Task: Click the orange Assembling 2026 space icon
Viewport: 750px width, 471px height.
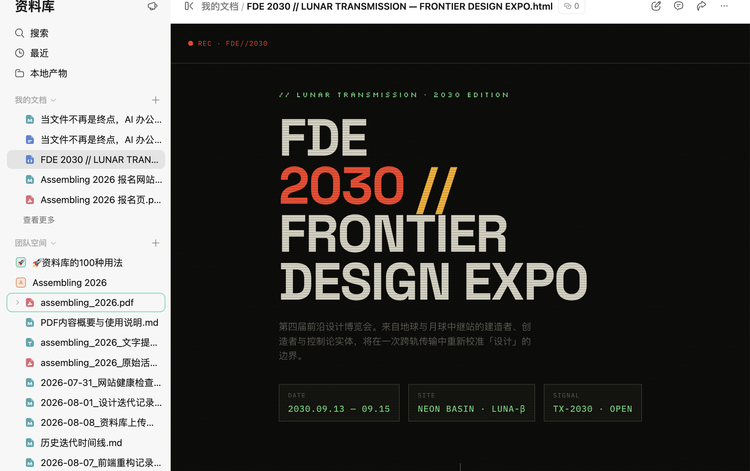Action: click(x=21, y=283)
